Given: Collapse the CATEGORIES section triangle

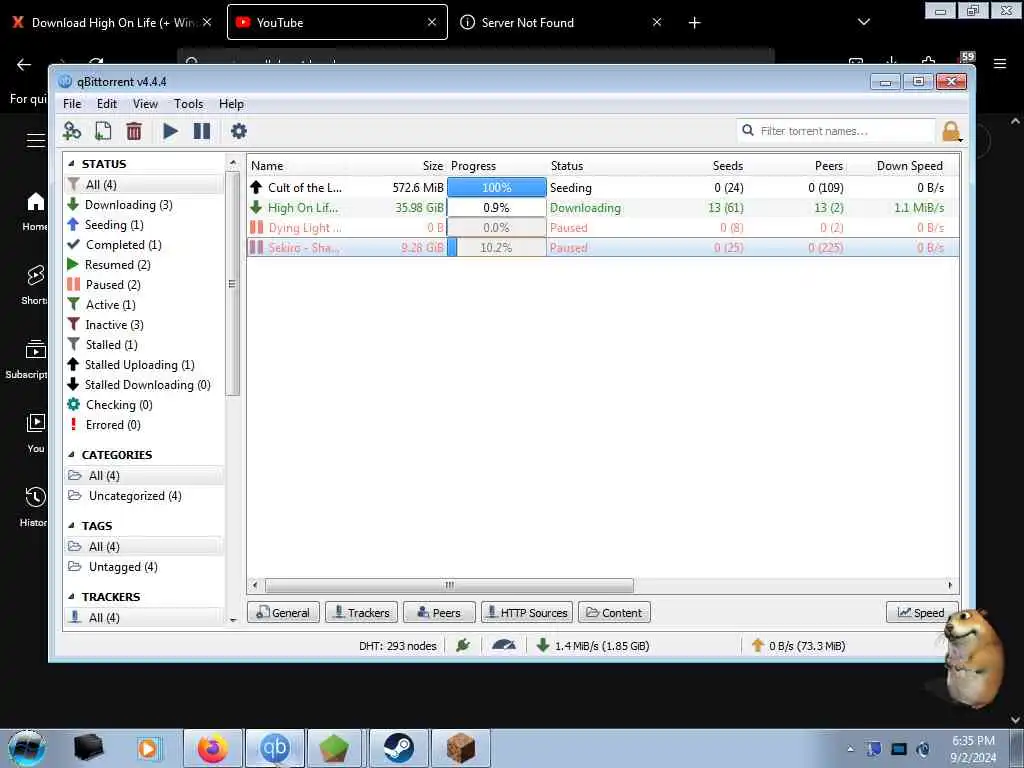Looking at the screenshot, I should click(71, 455).
